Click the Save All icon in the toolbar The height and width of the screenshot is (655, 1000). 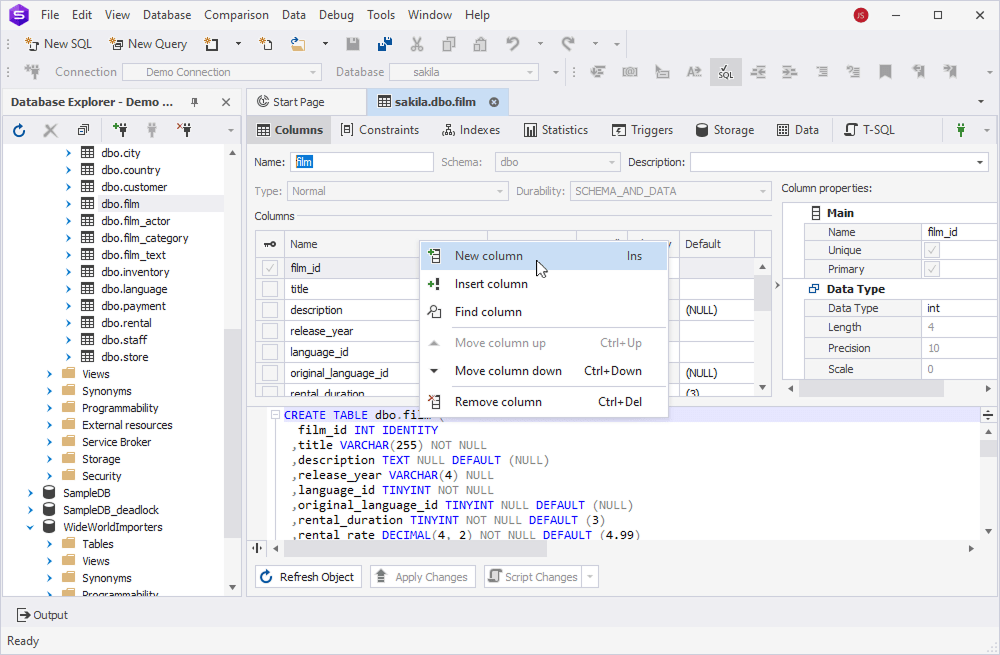coord(384,44)
